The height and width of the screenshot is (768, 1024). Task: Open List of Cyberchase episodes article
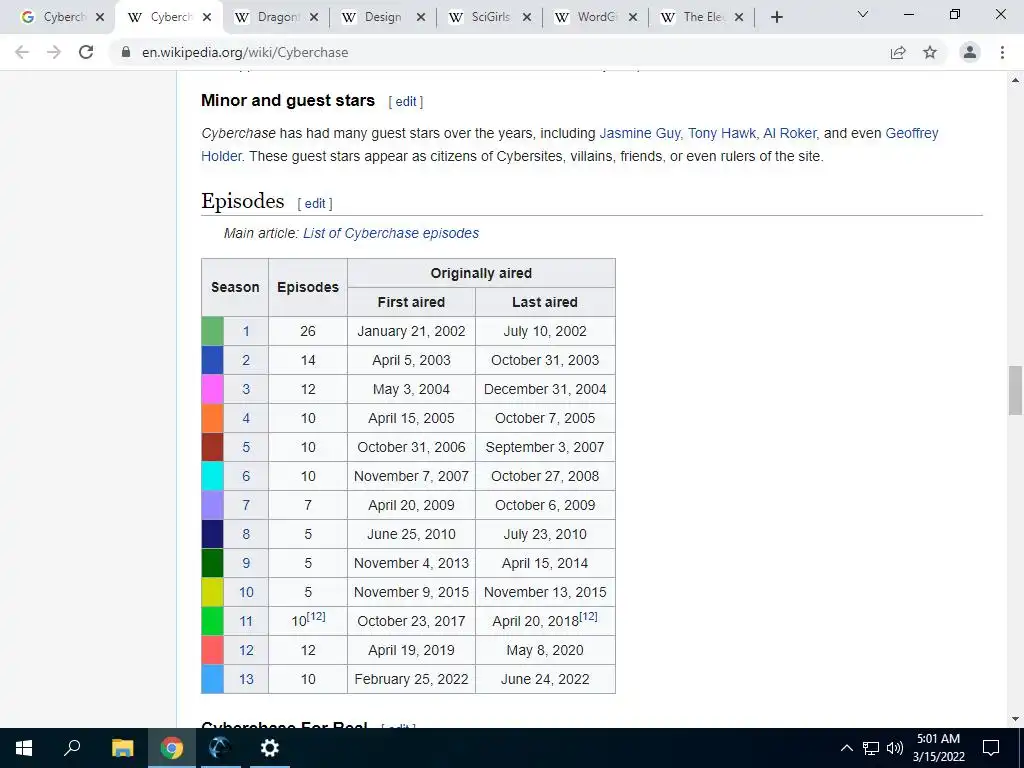tap(391, 233)
